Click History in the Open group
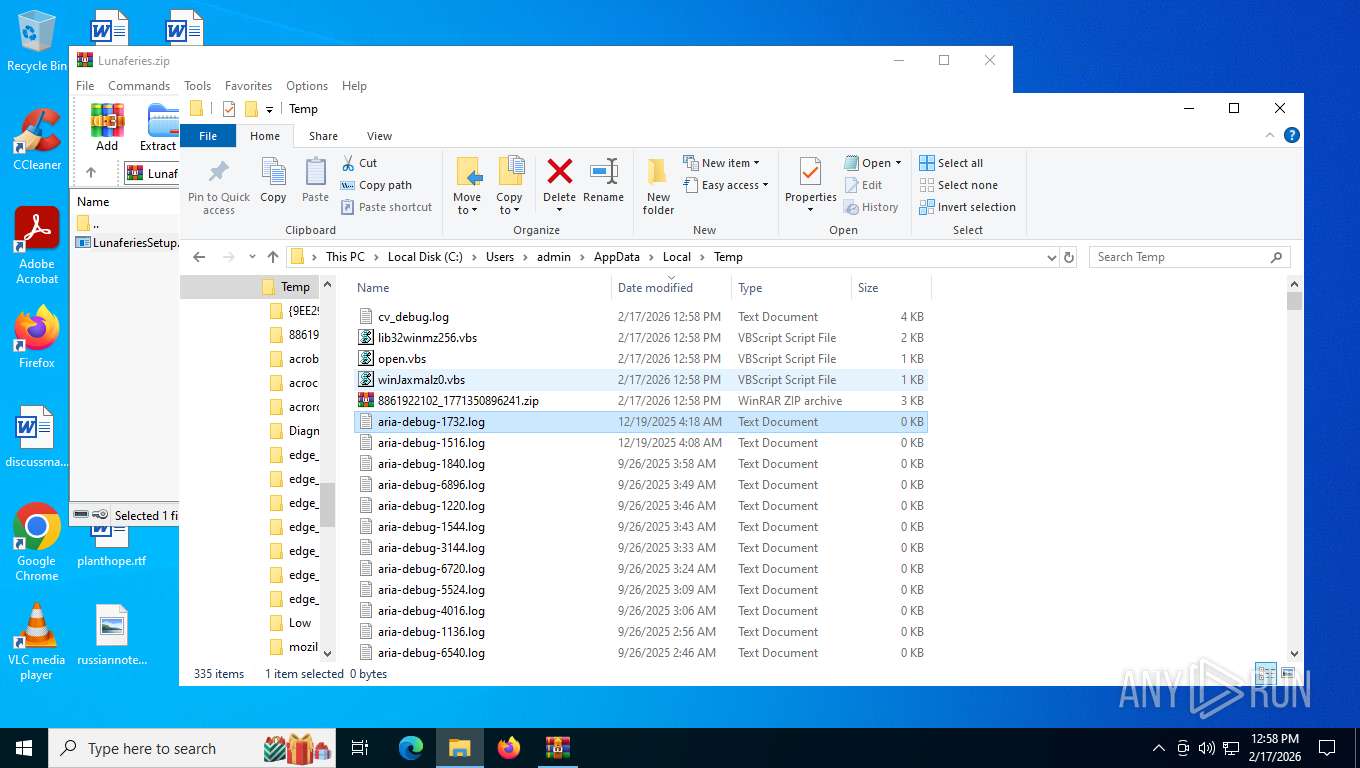1360x768 pixels. pos(871,207)
